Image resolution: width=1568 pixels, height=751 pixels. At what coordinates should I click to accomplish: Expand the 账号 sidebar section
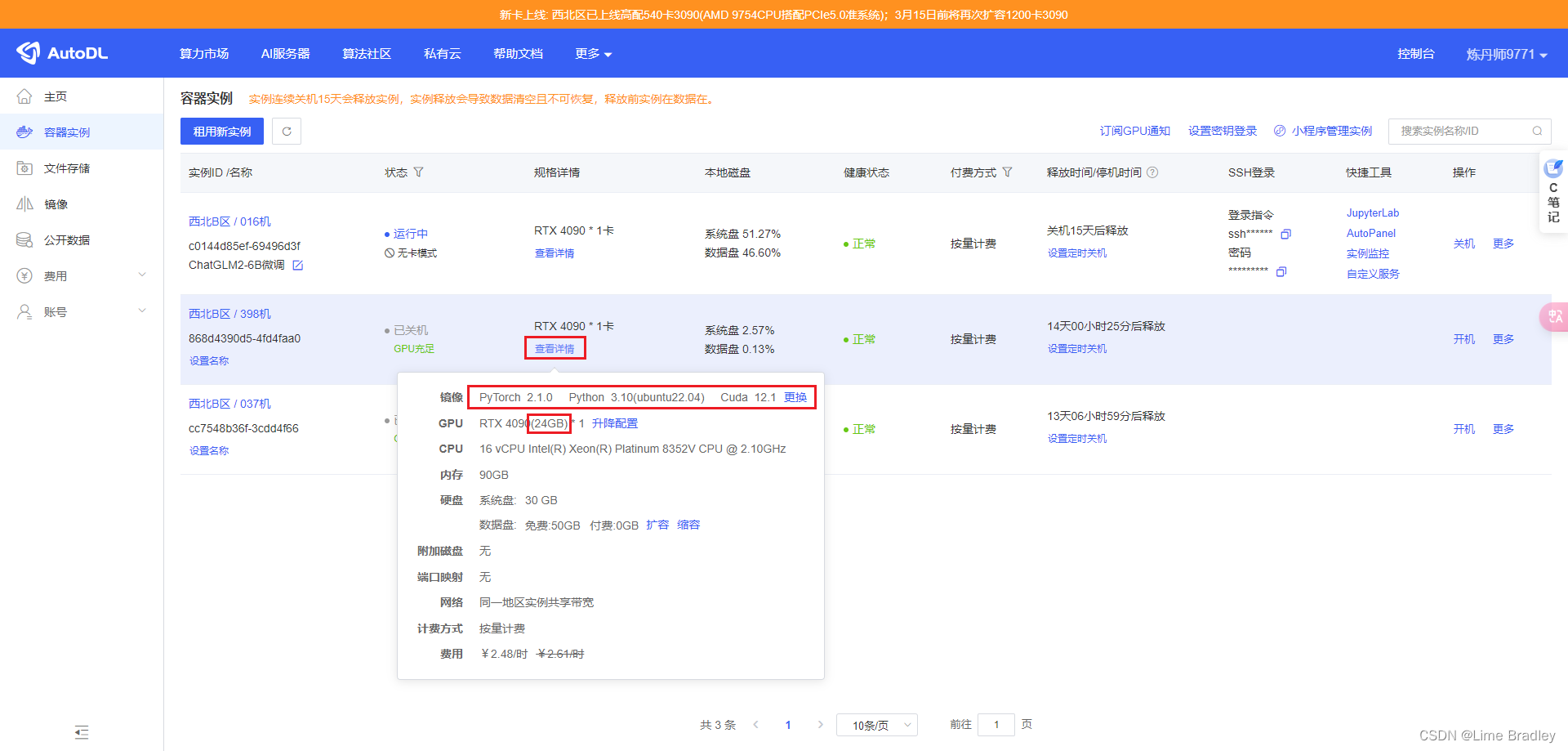pos(82,312)
